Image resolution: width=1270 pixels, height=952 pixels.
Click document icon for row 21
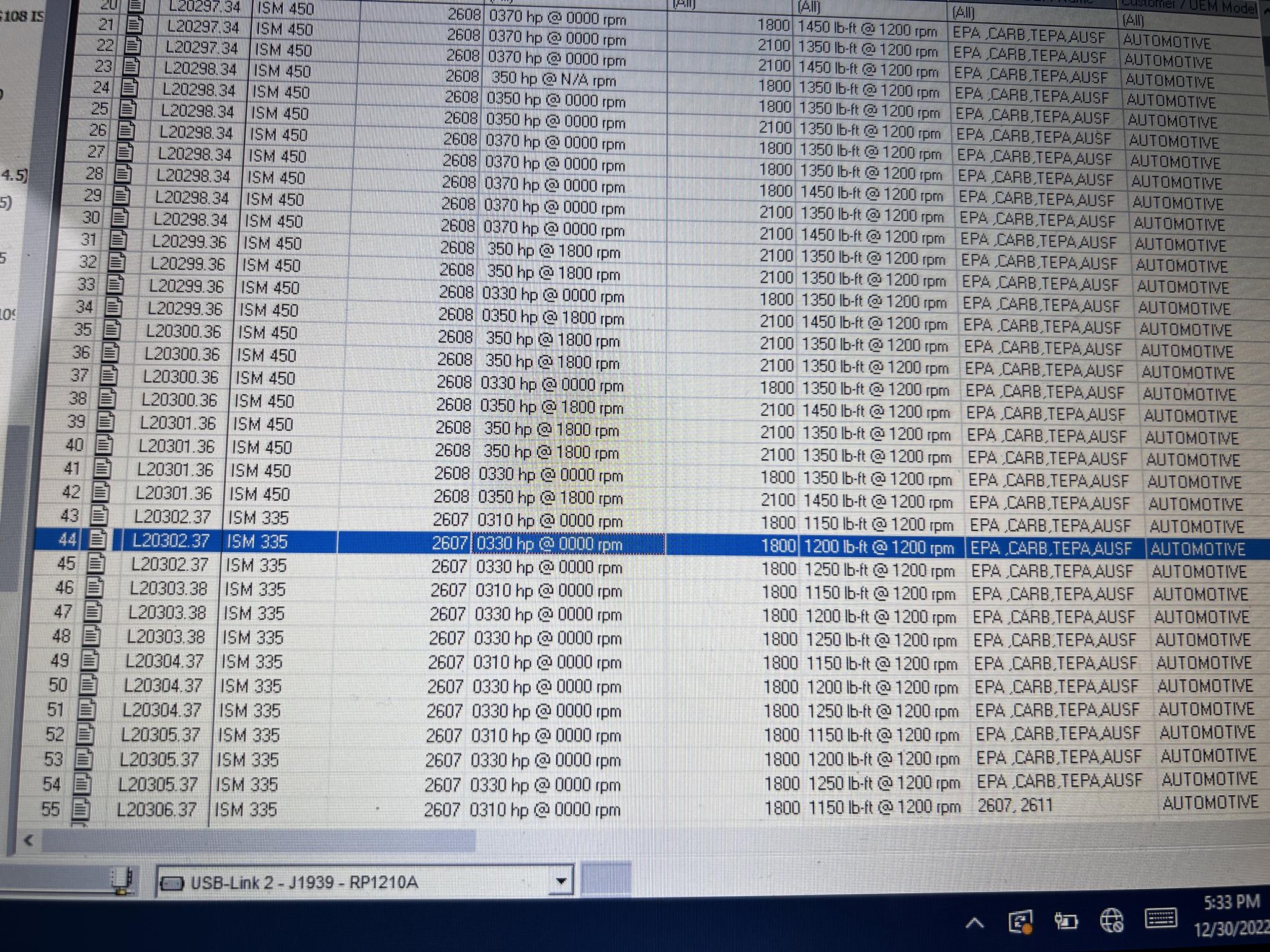point(135,26)
